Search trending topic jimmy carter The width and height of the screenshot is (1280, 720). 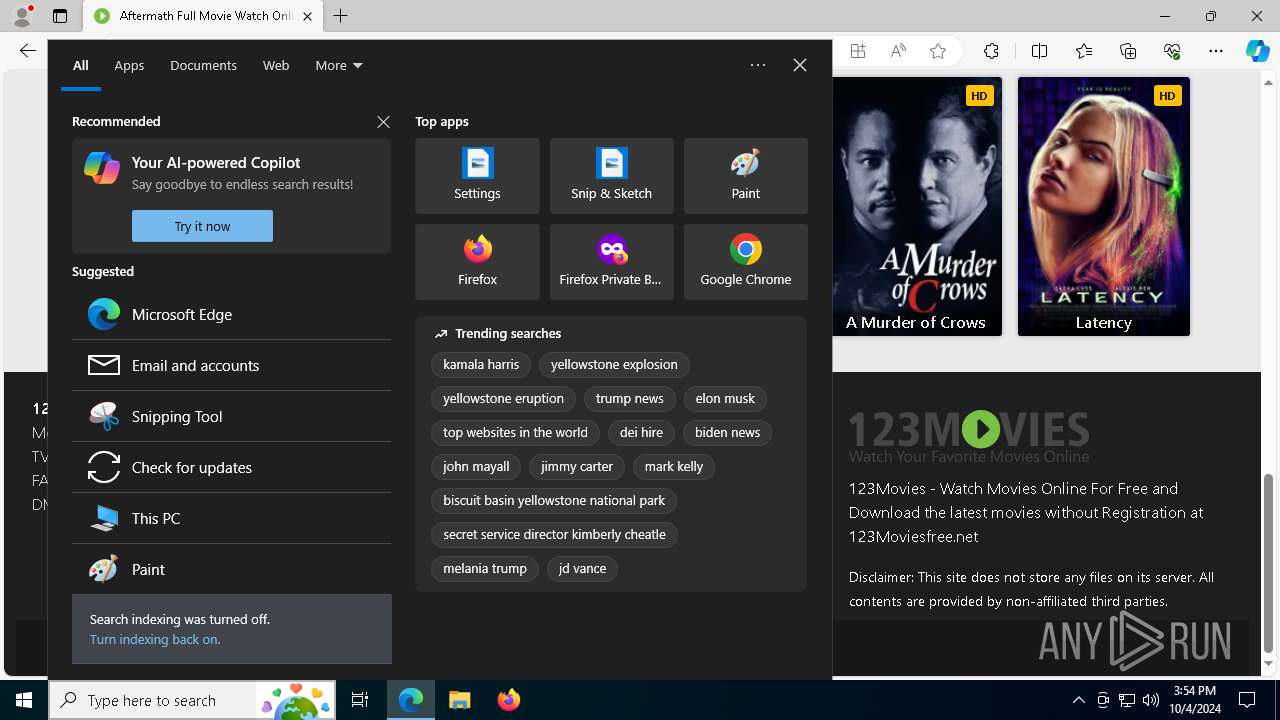pyautogui.click(x=577, y=466)
